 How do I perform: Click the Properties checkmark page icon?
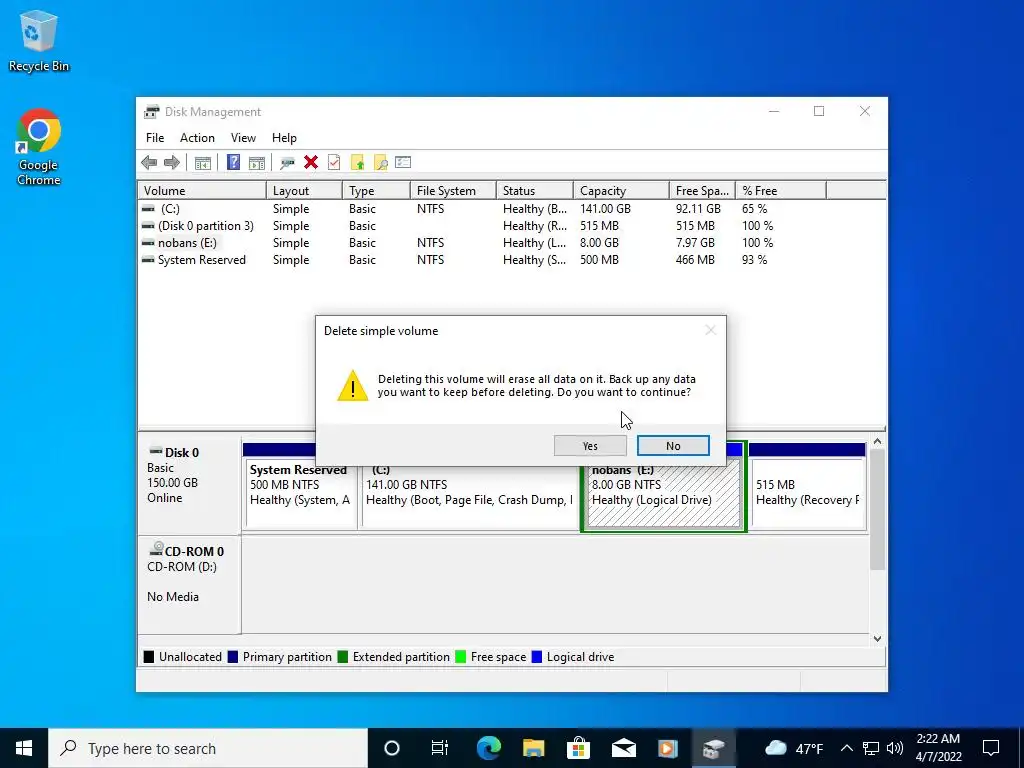coord(334,162)
